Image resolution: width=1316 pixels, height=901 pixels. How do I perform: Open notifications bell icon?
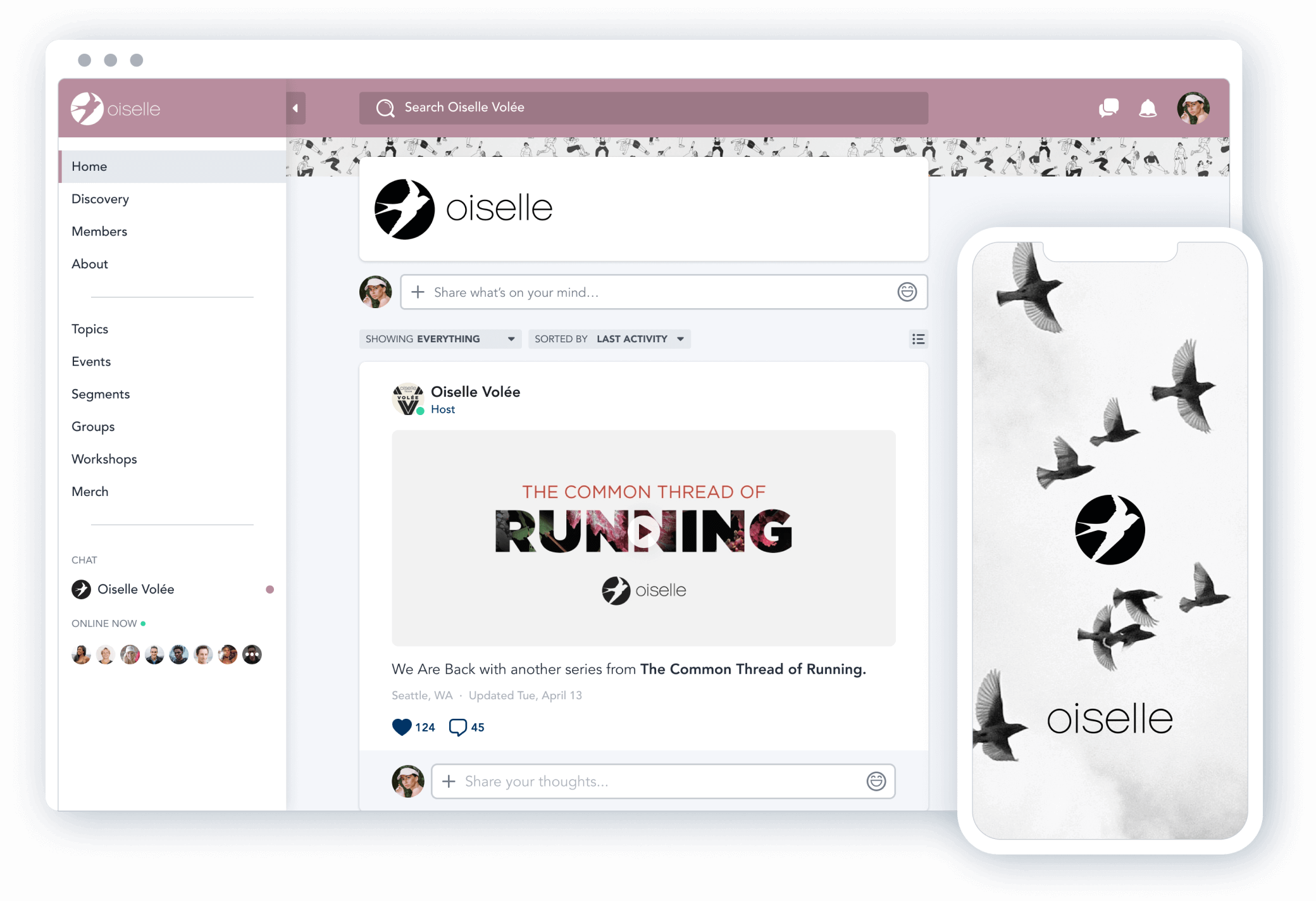[1148, 108]
